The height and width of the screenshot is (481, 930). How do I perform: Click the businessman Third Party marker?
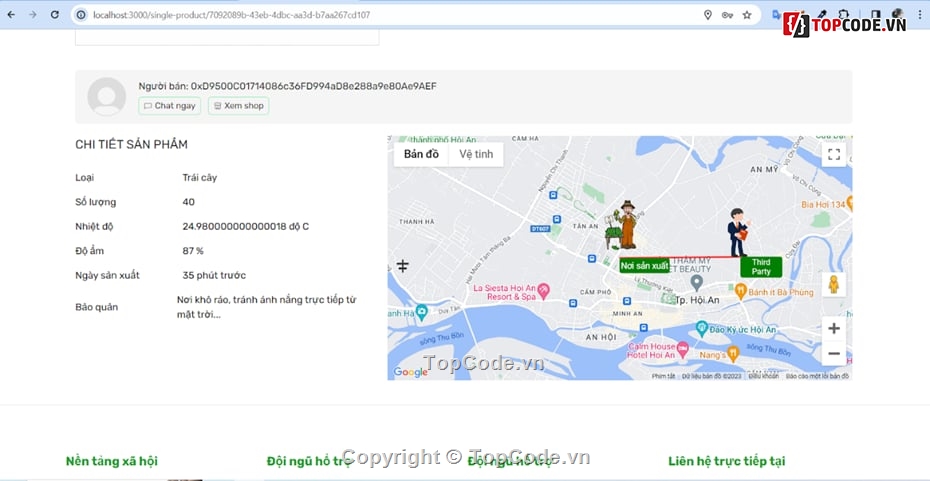pyautogui.click(x=738, y=233)
